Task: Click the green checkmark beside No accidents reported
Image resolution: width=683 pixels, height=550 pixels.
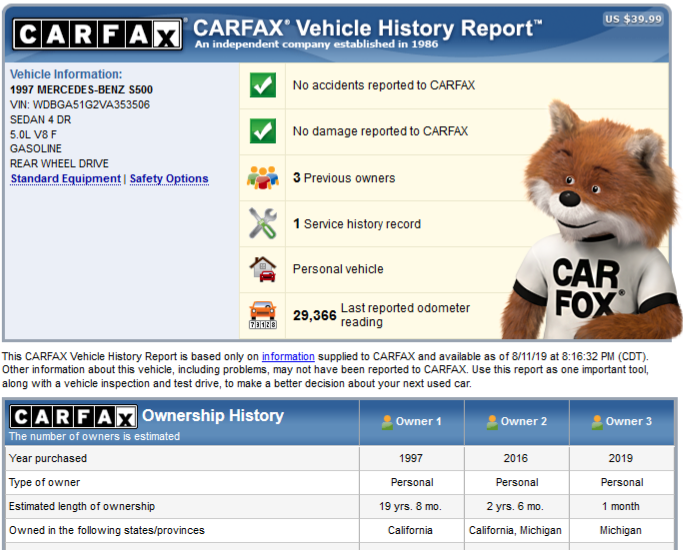Action: [x=263, y=85]
